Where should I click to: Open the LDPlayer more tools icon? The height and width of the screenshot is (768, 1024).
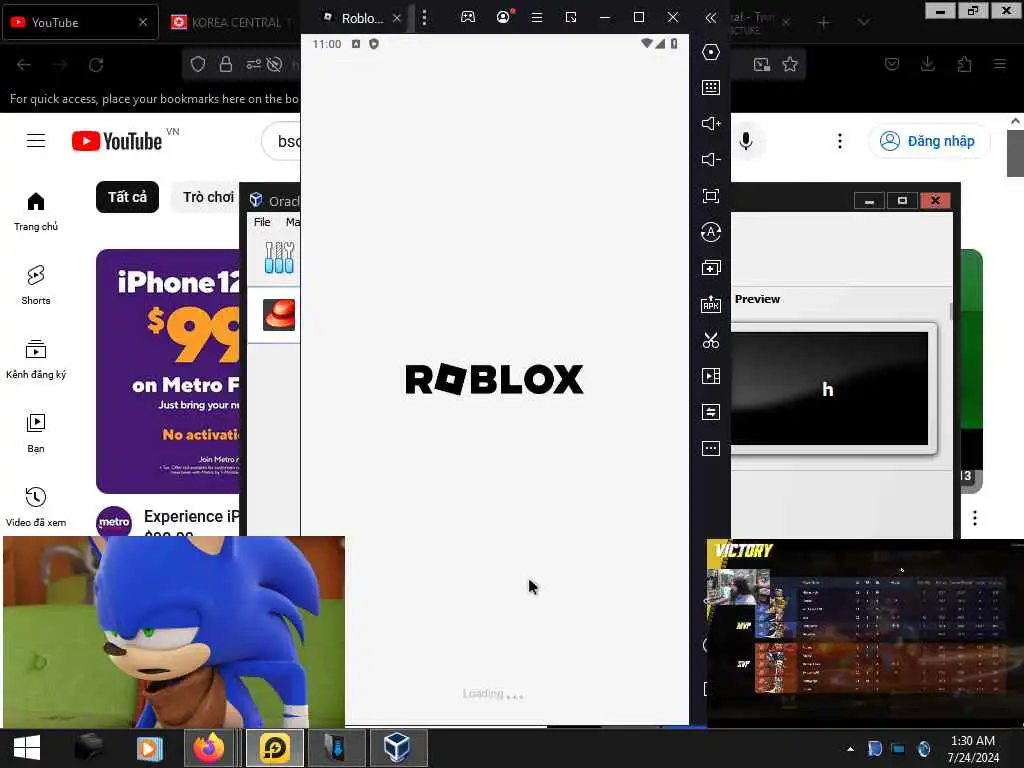[x=711, y=449]
